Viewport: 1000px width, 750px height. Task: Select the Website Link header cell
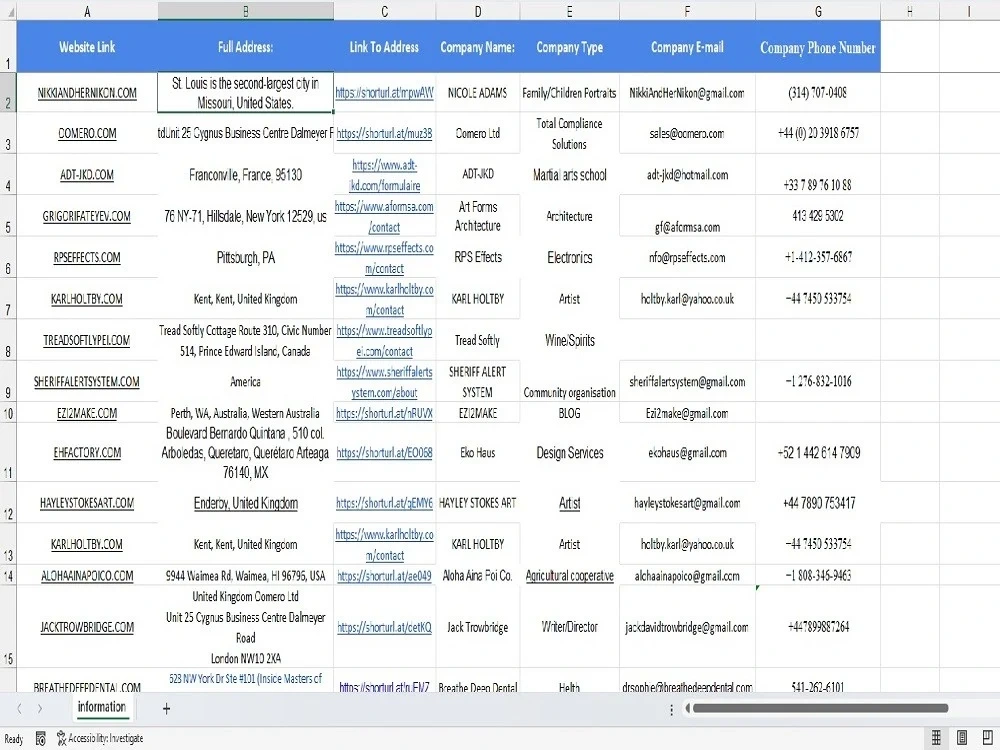point(87,47)
